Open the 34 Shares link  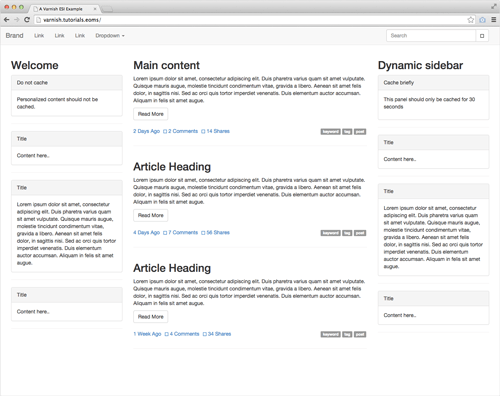point(219,334)
